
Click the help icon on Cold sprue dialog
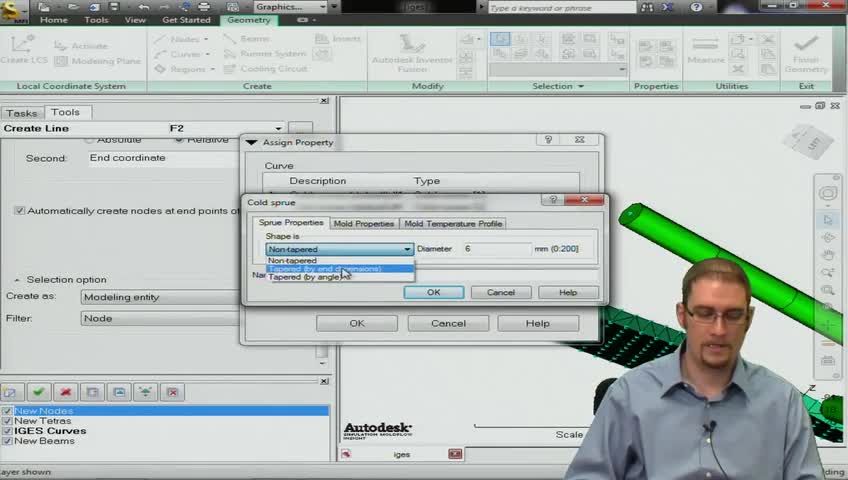tap(552, 200)
